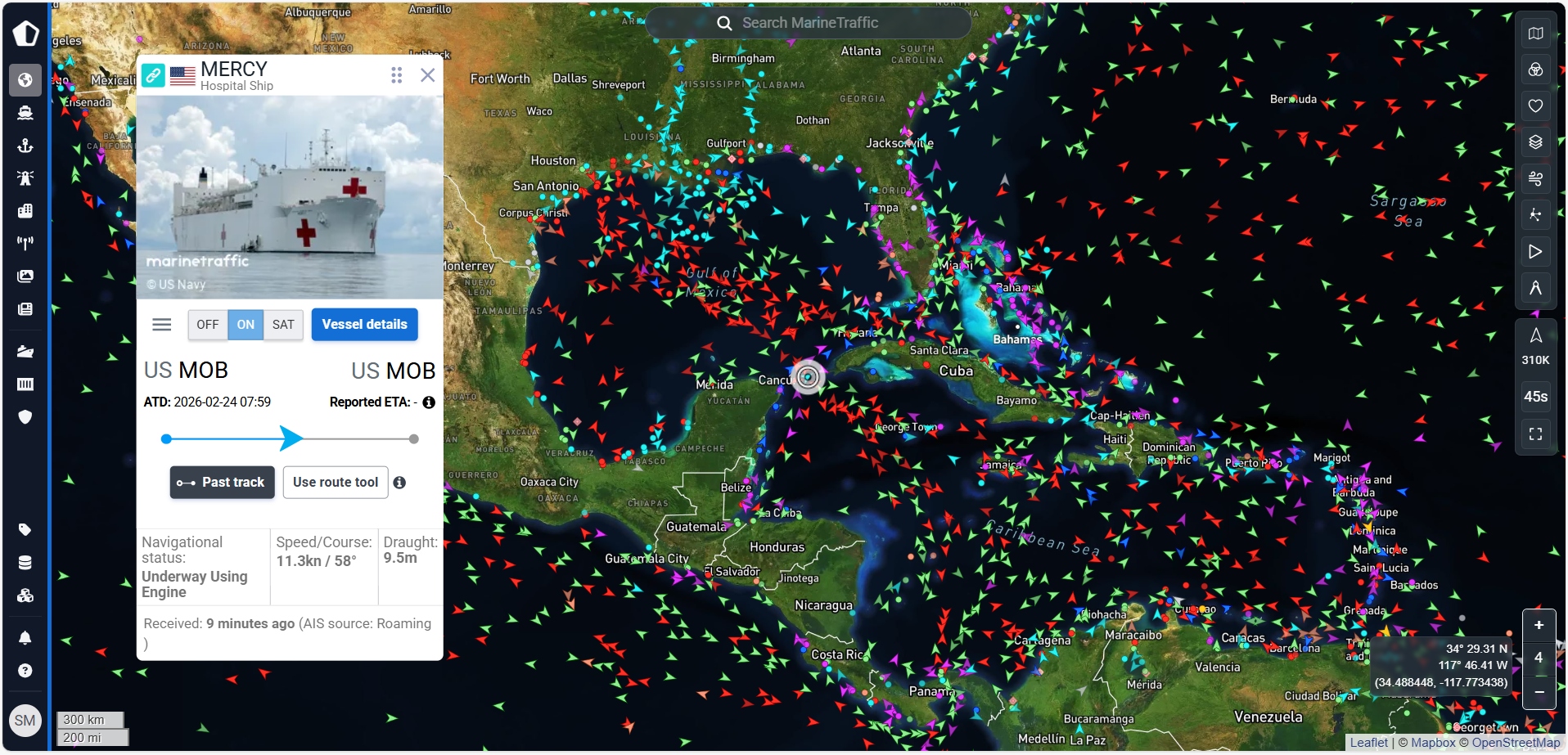
Task: Click the wind weather overlay icon
Action: 1535,178
